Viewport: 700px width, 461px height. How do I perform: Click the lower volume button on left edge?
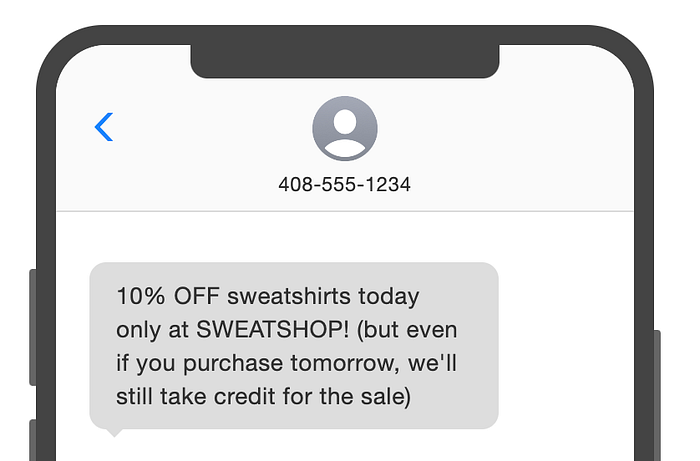pos(33,440)
